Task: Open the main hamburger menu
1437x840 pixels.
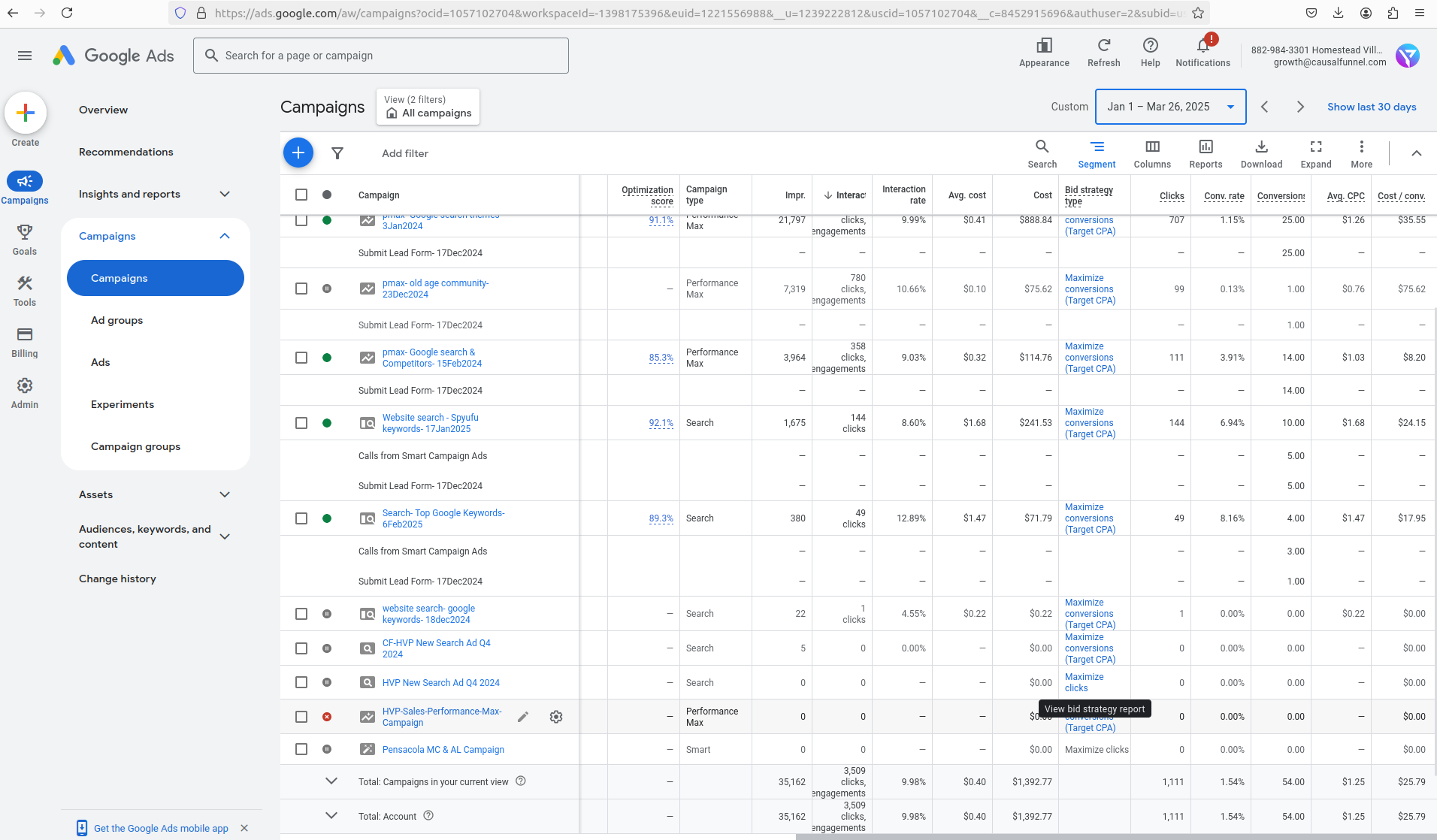Action: click(25, 56)
